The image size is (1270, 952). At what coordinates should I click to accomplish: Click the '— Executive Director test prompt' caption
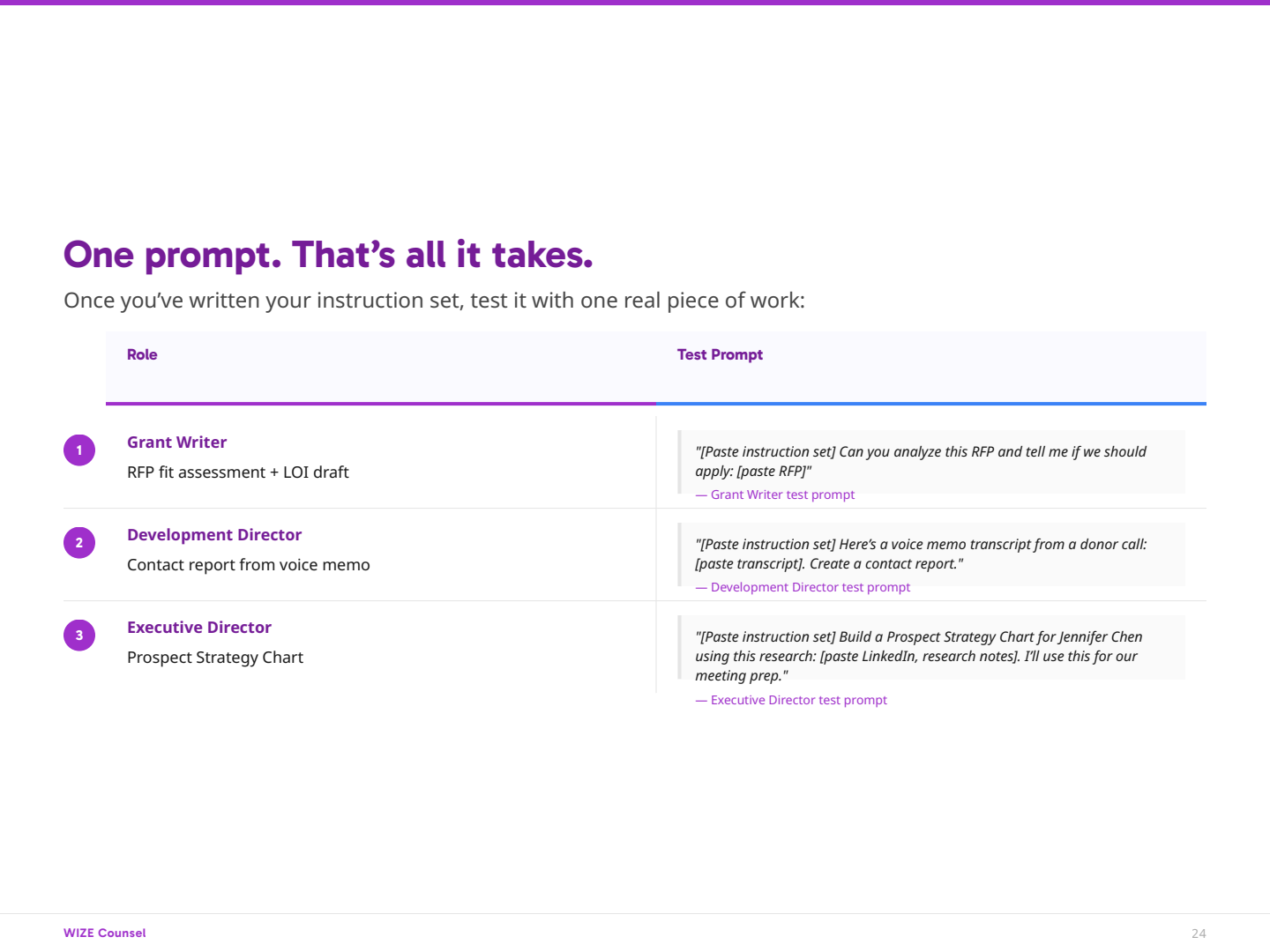(791, 701)
